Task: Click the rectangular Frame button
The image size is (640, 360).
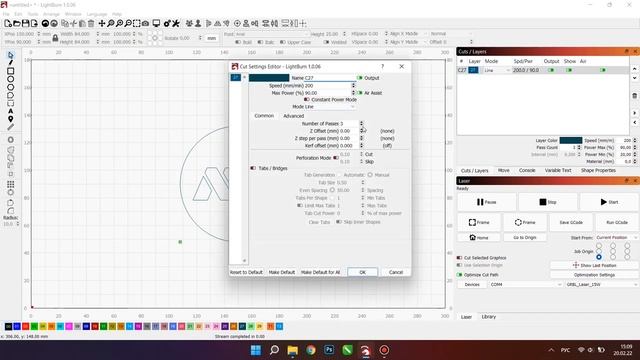Action: tap(479, 222)
